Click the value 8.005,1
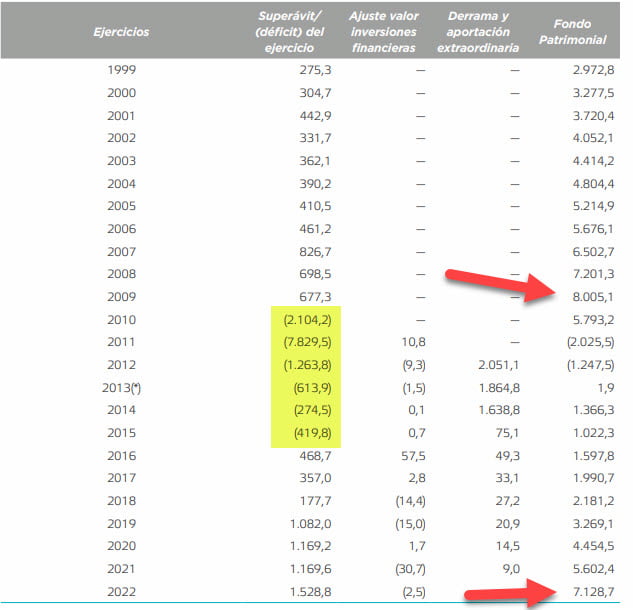The image size is (633, 610). 593,297
